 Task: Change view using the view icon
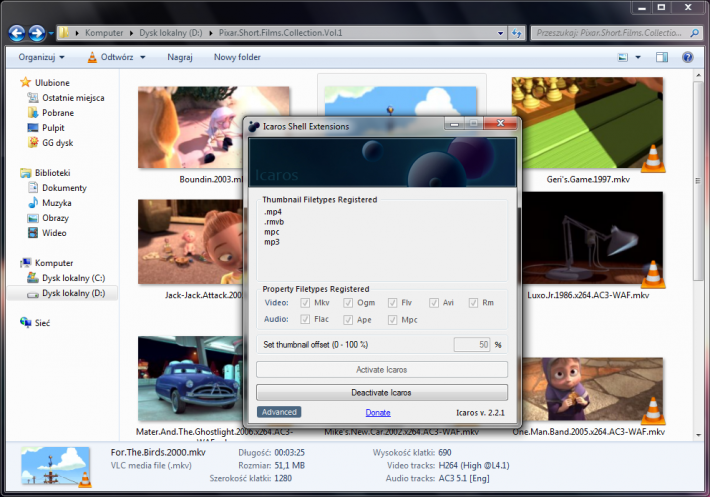click(x=623, y=57)
